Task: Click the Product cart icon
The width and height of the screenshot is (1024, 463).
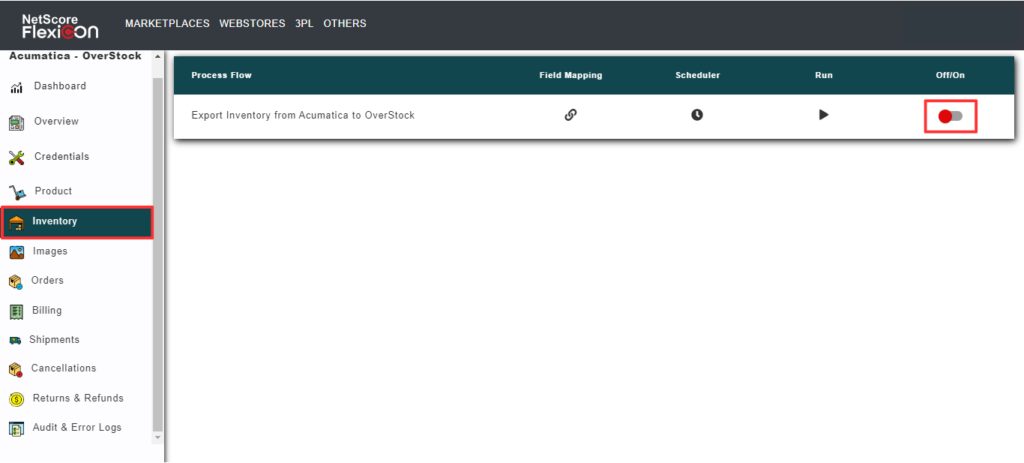Action: 17,192
